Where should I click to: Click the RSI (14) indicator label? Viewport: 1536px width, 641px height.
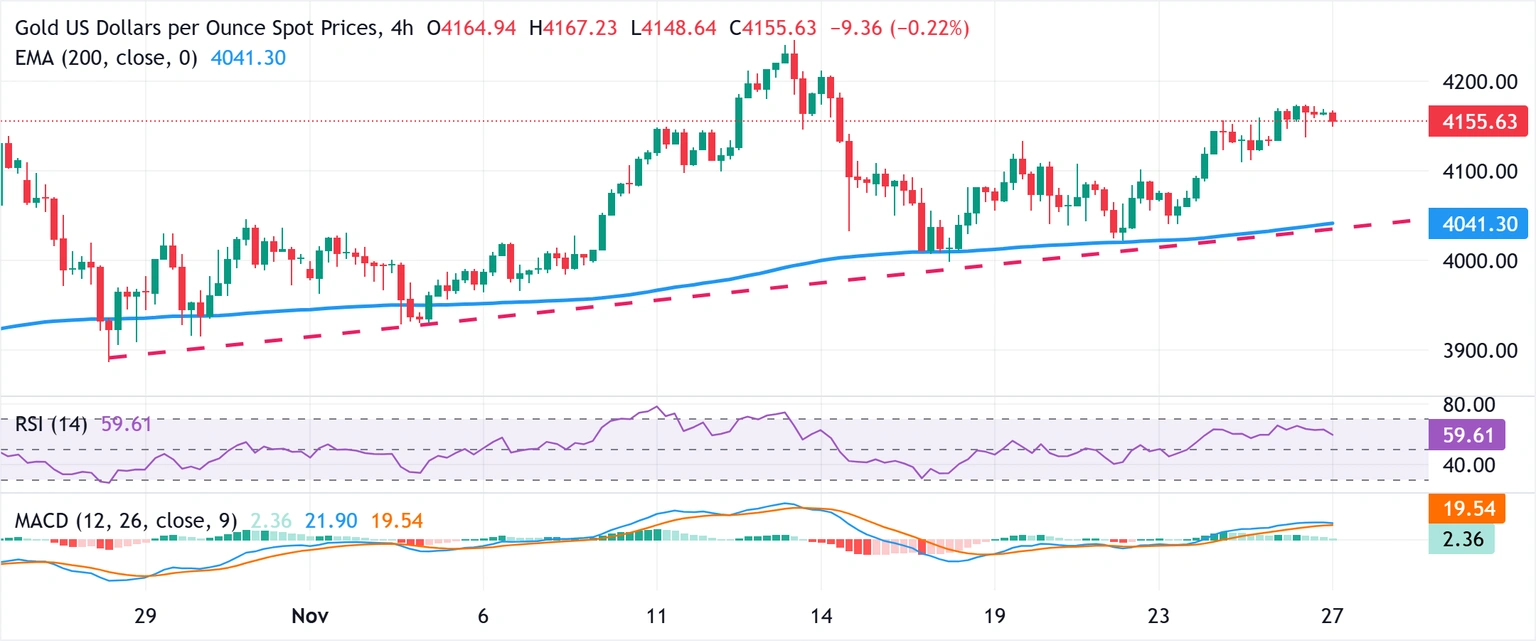[x=51, y=424]
